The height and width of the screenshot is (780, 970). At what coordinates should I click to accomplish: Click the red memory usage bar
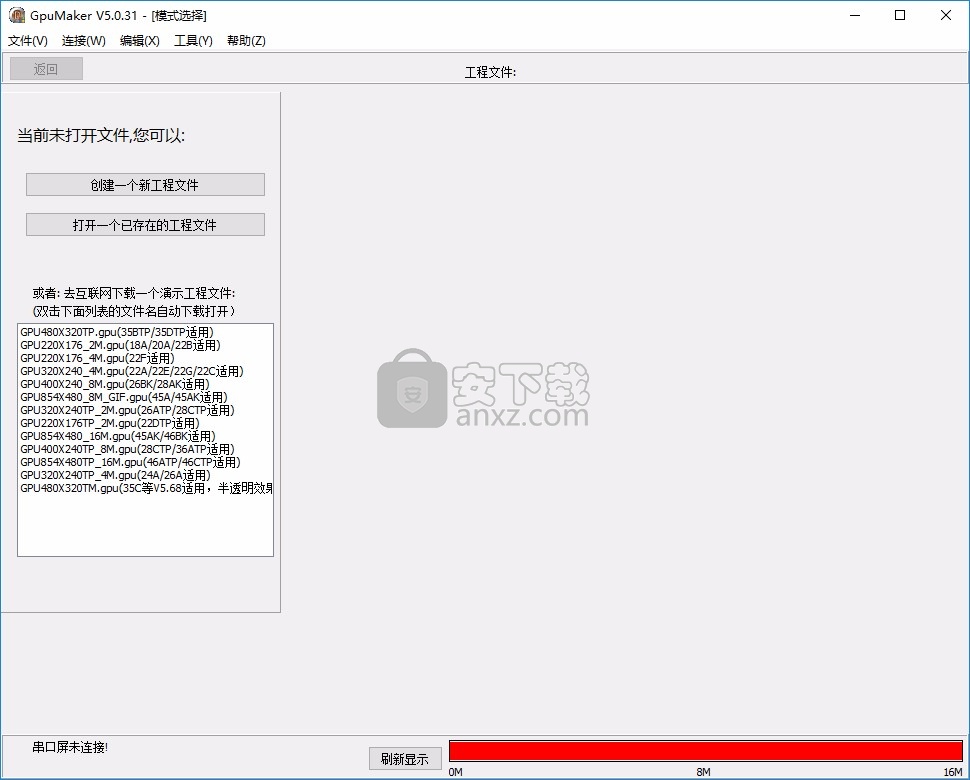click(x=706, y=750)
